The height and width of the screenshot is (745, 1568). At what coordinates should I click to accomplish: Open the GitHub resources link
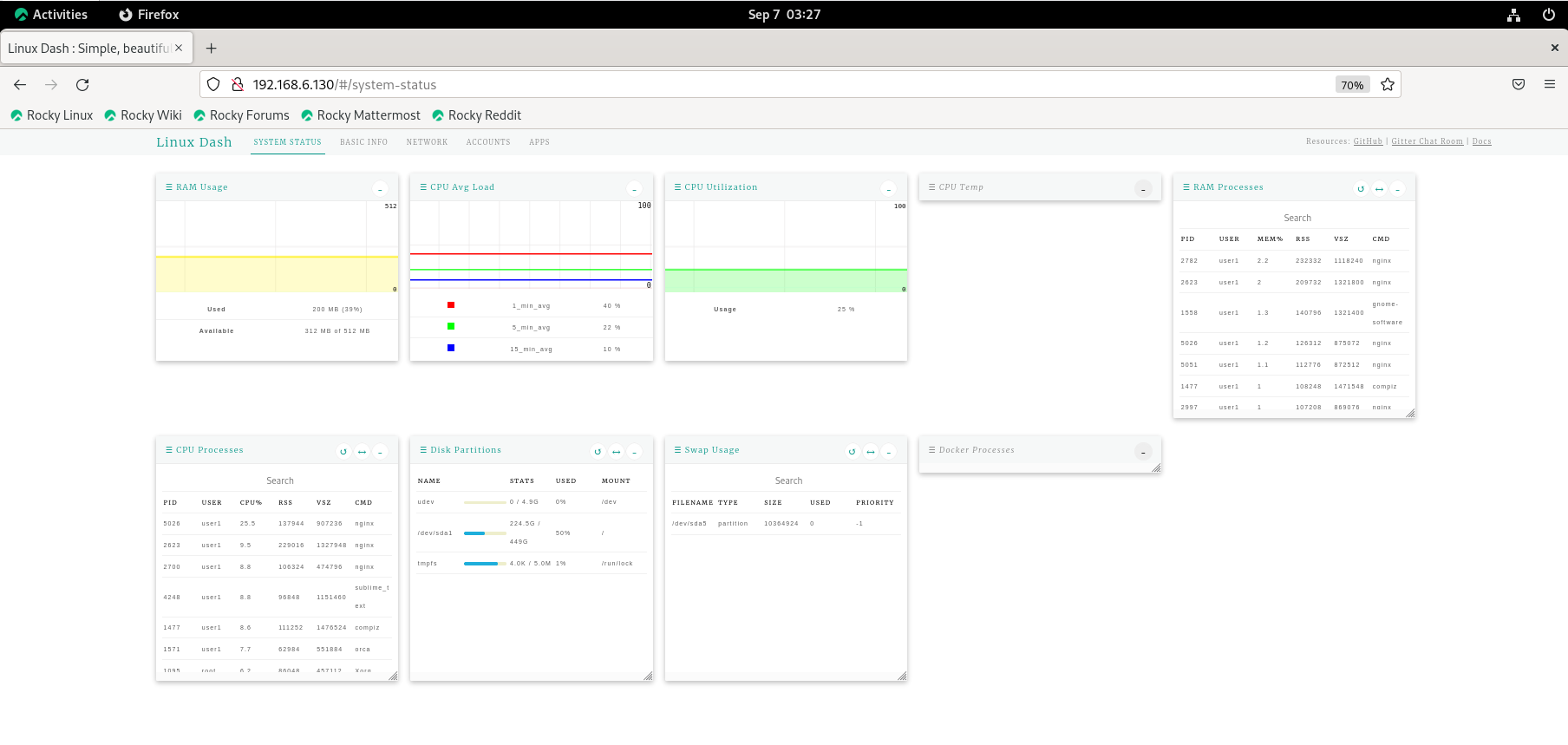(1368, 141)
